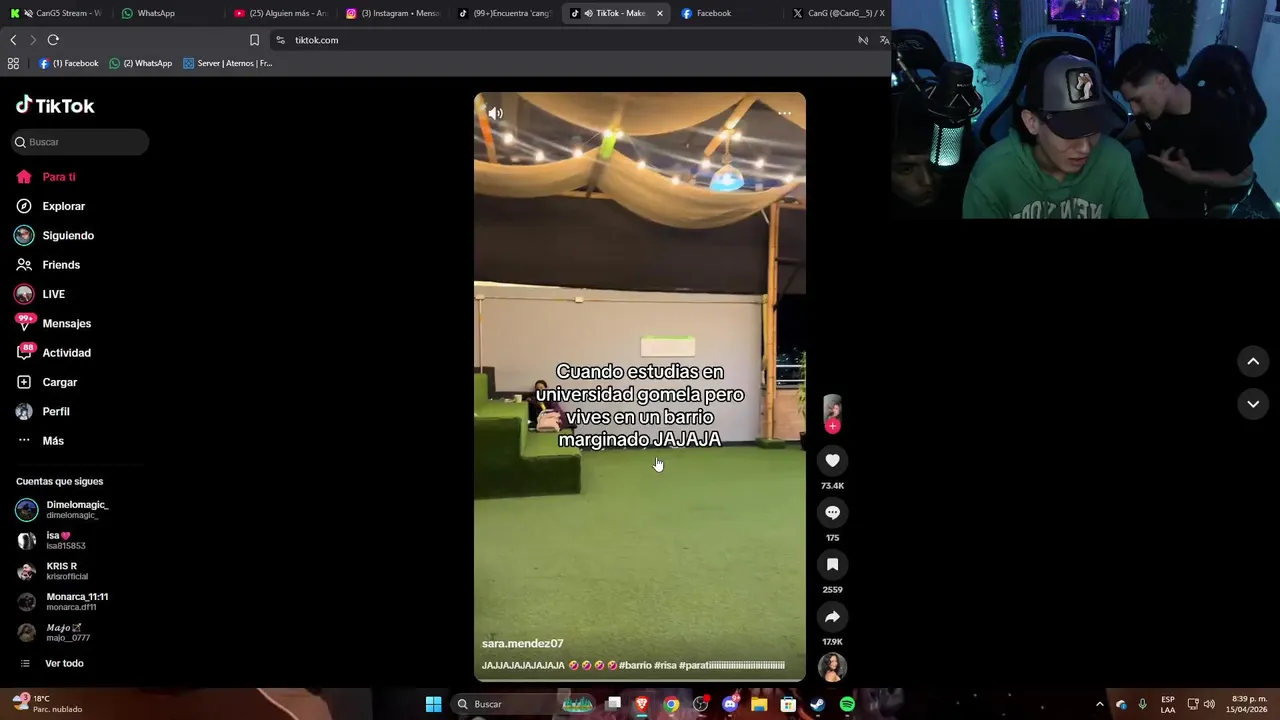Go to next video with down chevron
Image resolution: width=1280 pixels, height=720 pixels.
[x=1253, y=404]
